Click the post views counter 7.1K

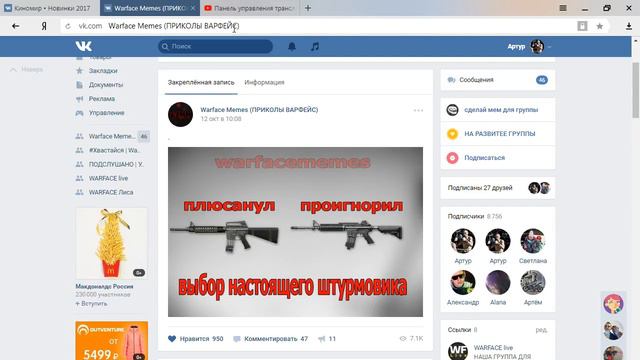coord(411,339)
